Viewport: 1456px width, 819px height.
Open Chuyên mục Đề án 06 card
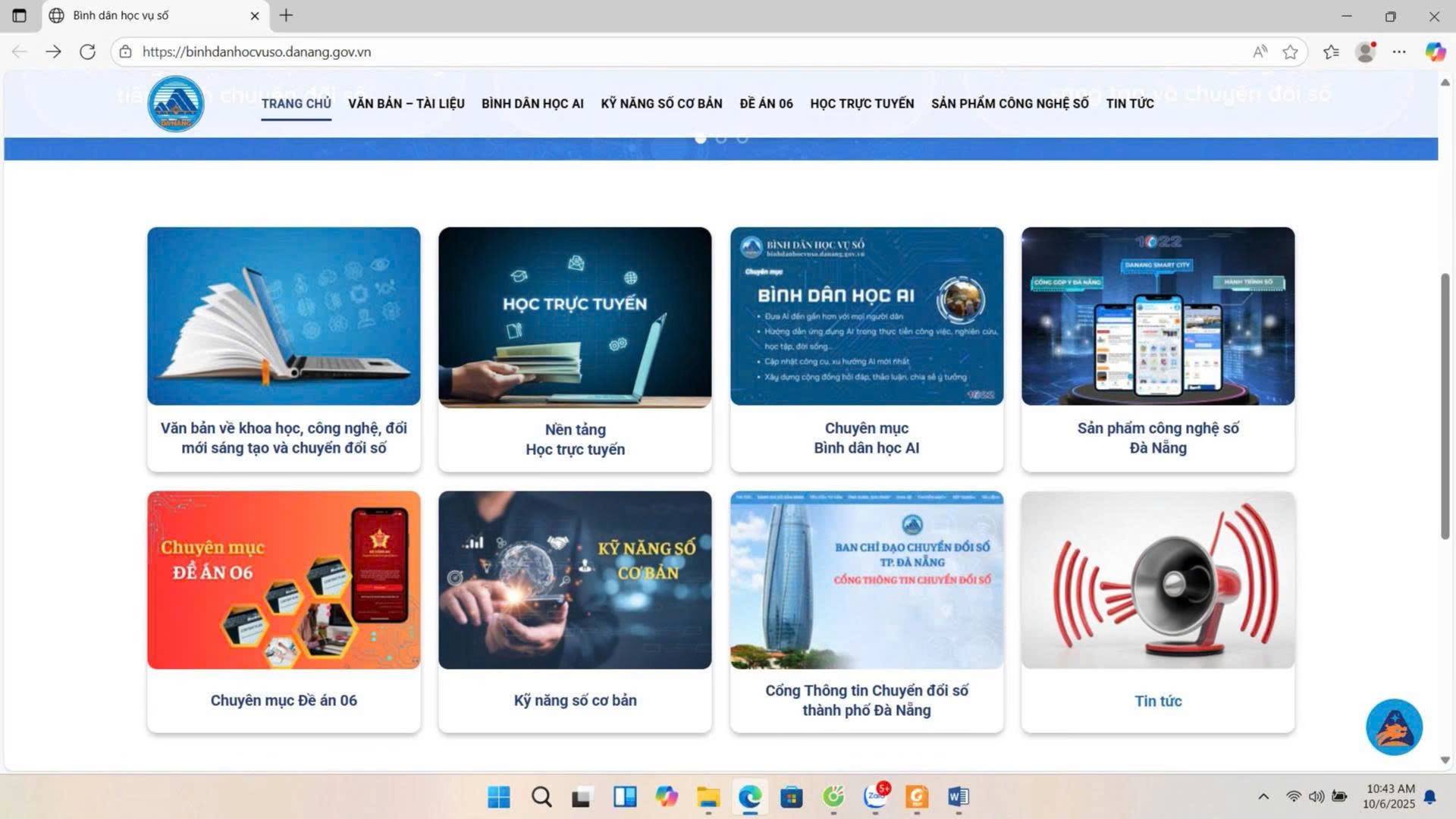pos(284,611)
